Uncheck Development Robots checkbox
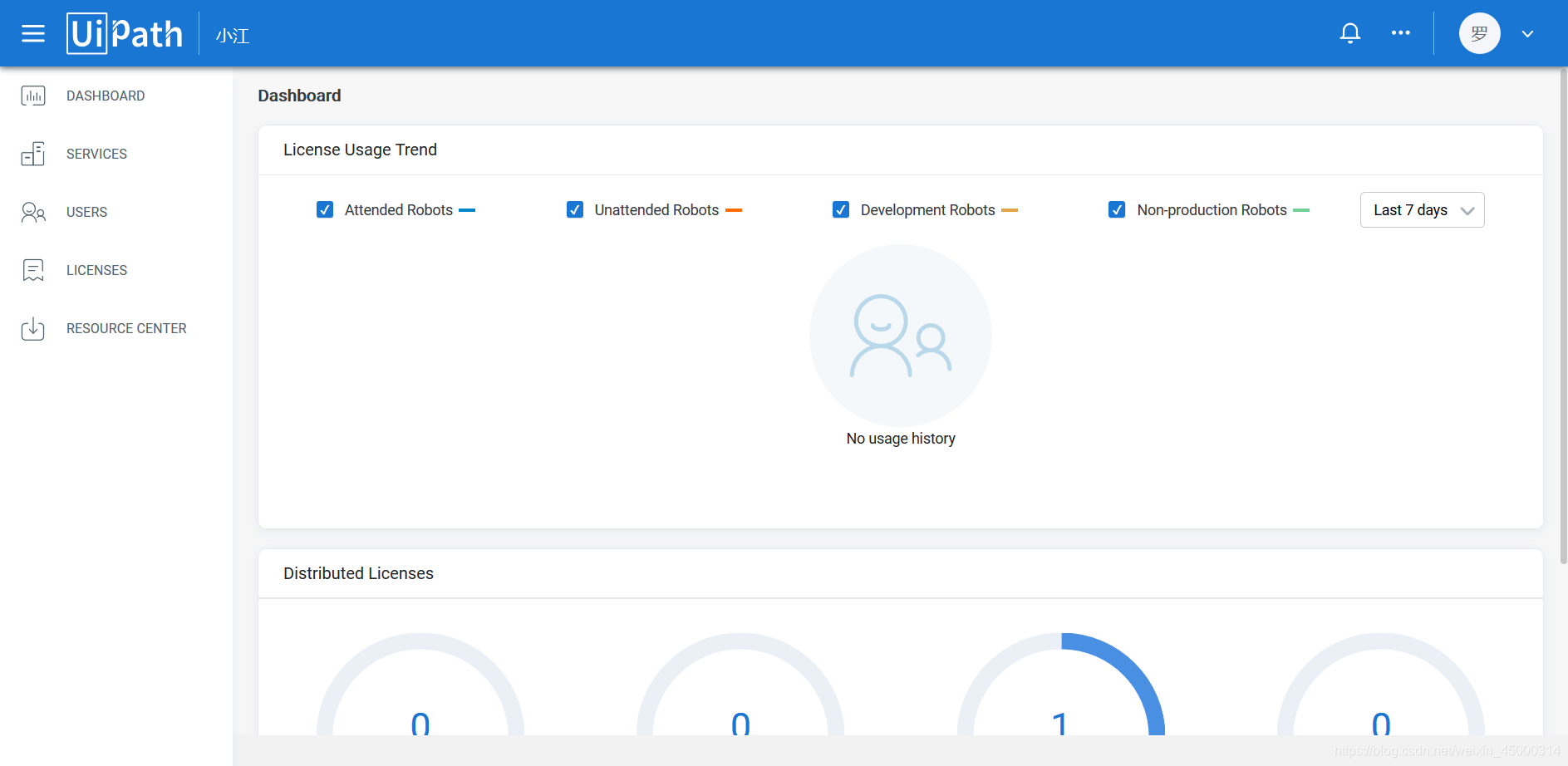The height and width of the screenshot is (766, 1568). [x=841, y=209]
